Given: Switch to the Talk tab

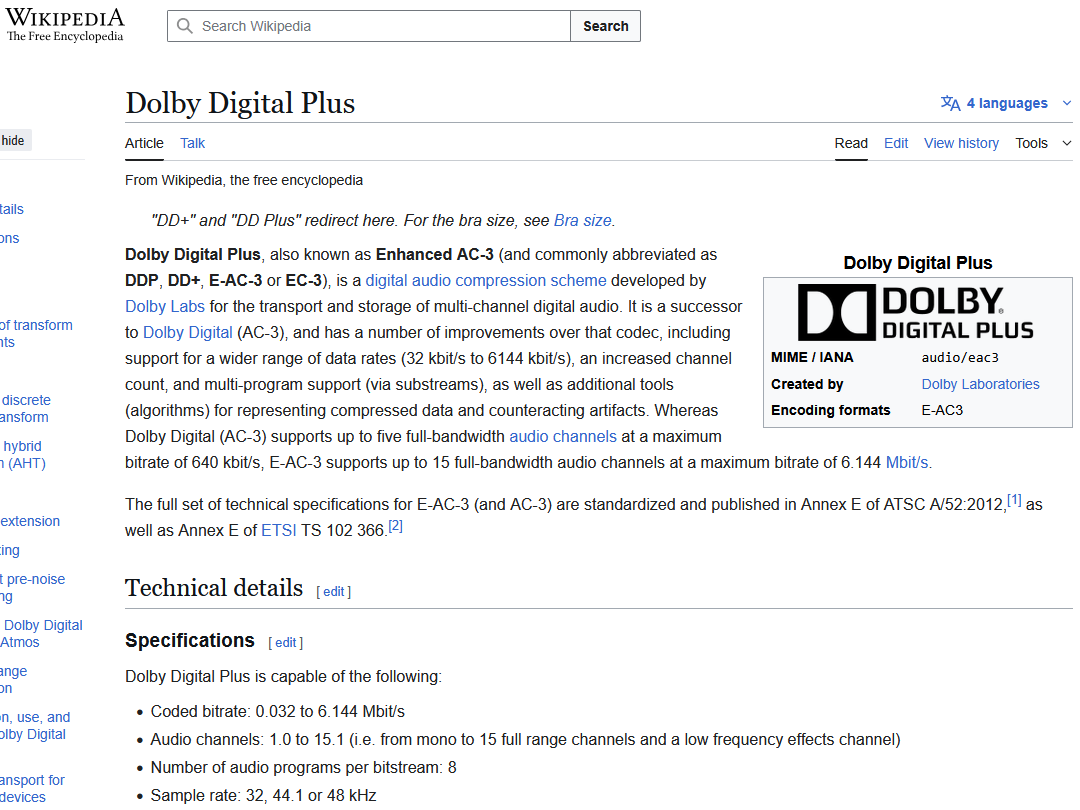Looking at the screenshot, I should (192, 143).
